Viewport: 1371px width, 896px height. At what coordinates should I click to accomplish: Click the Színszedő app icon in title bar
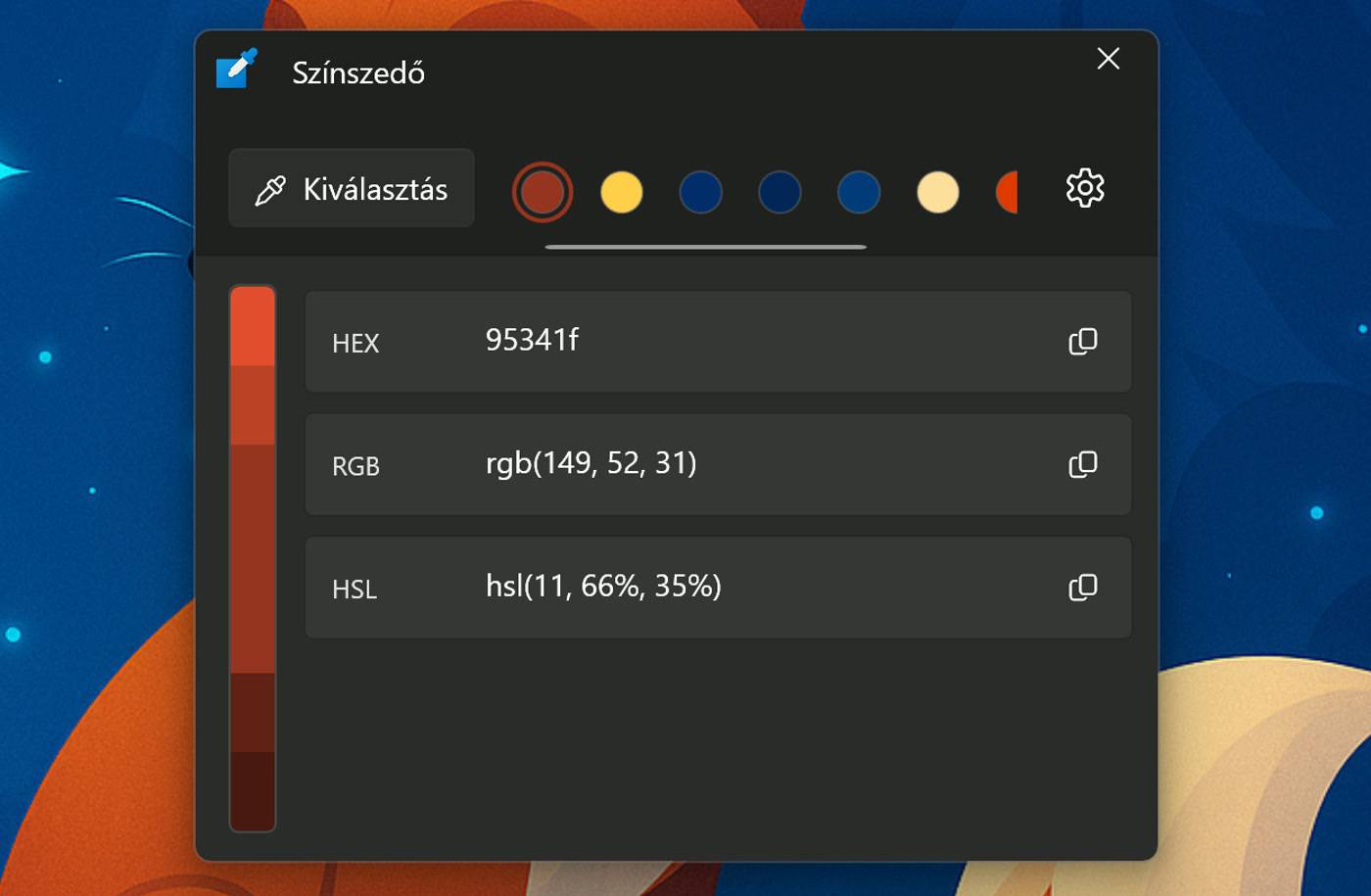pos(236,69)
